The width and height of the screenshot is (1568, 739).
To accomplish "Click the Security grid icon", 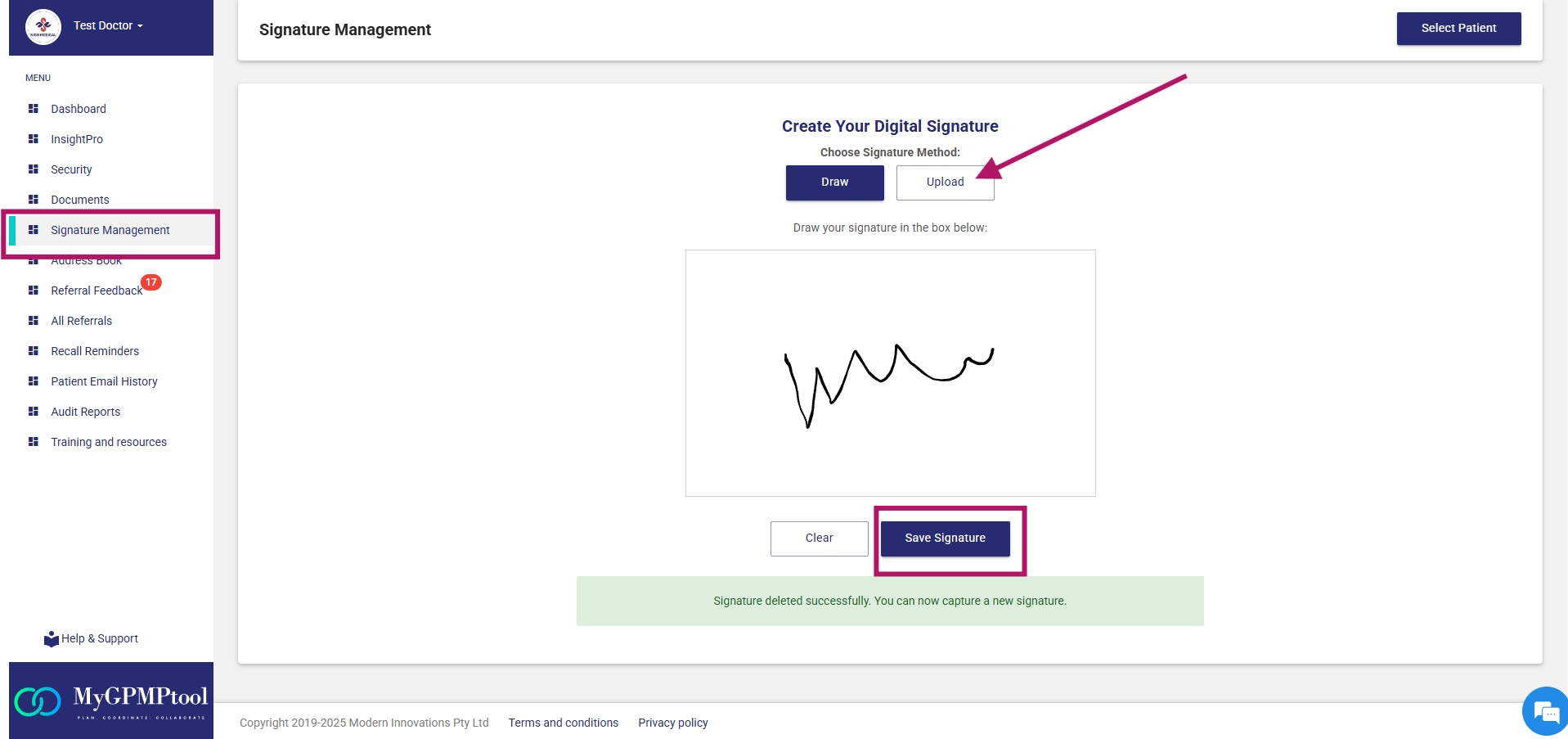I will tap(34, 169).
